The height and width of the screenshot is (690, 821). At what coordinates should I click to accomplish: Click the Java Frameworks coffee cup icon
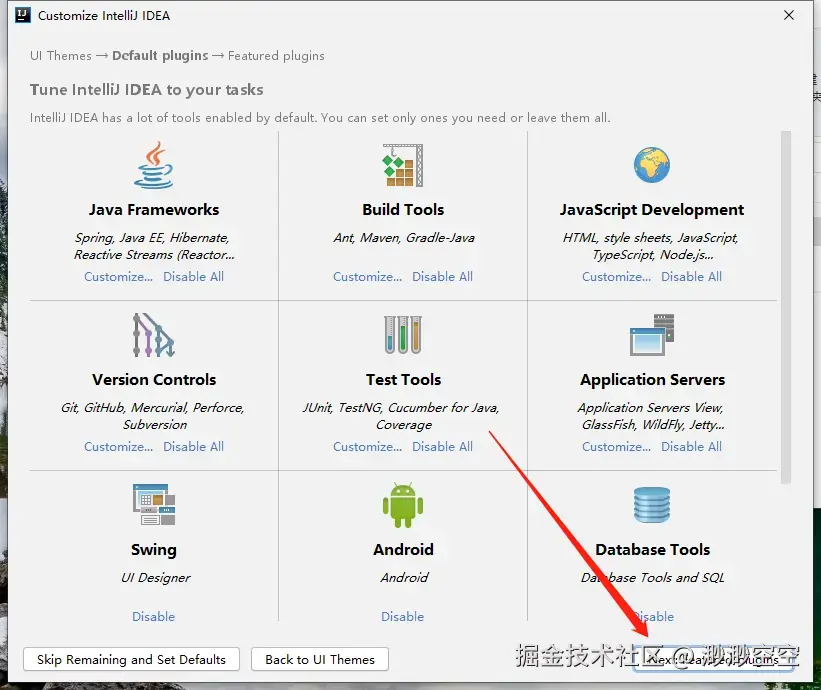tap(153, 164)
